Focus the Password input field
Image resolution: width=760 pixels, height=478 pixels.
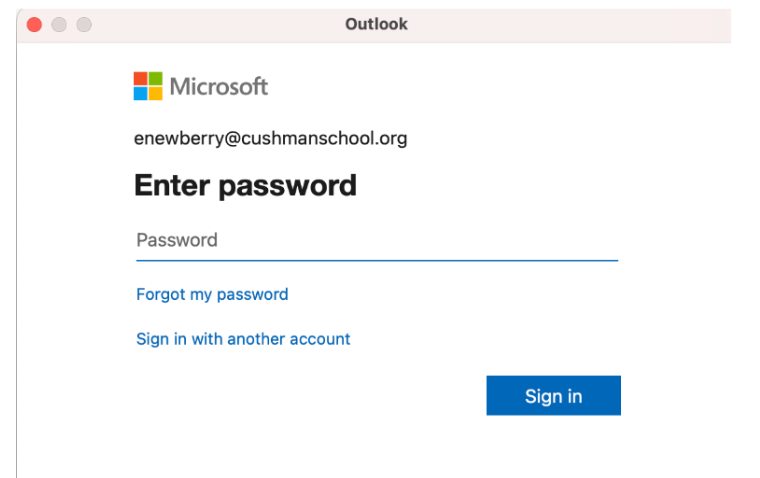[x=376, y=240]
